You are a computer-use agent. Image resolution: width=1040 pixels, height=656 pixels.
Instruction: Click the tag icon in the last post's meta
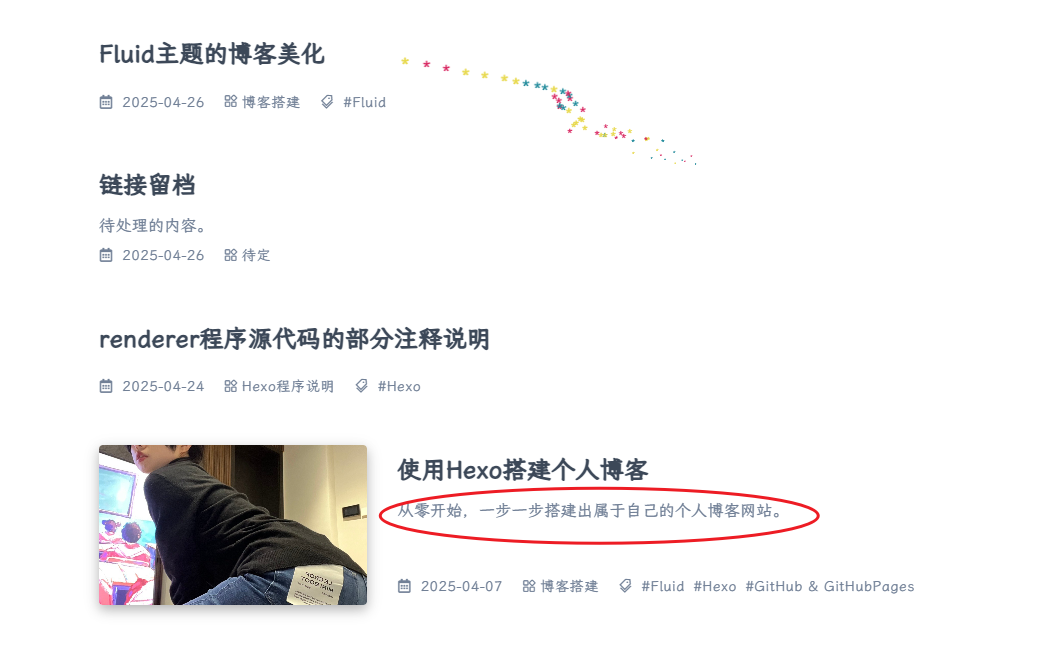pos(625,586)
